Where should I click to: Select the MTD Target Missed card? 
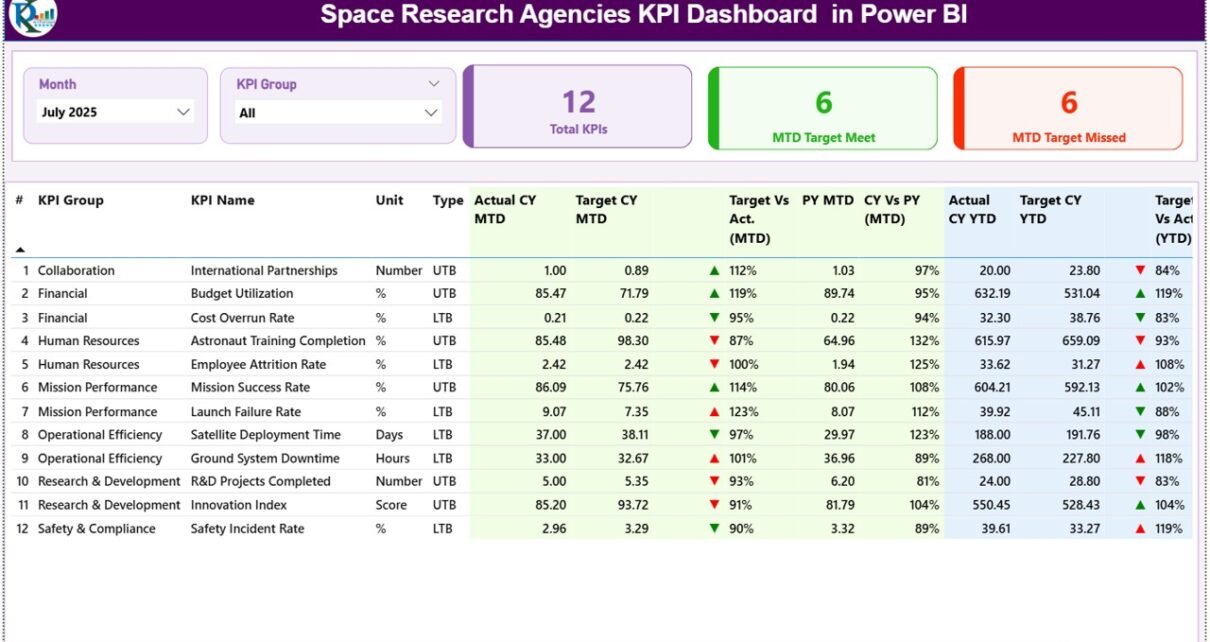[1068, 108]
